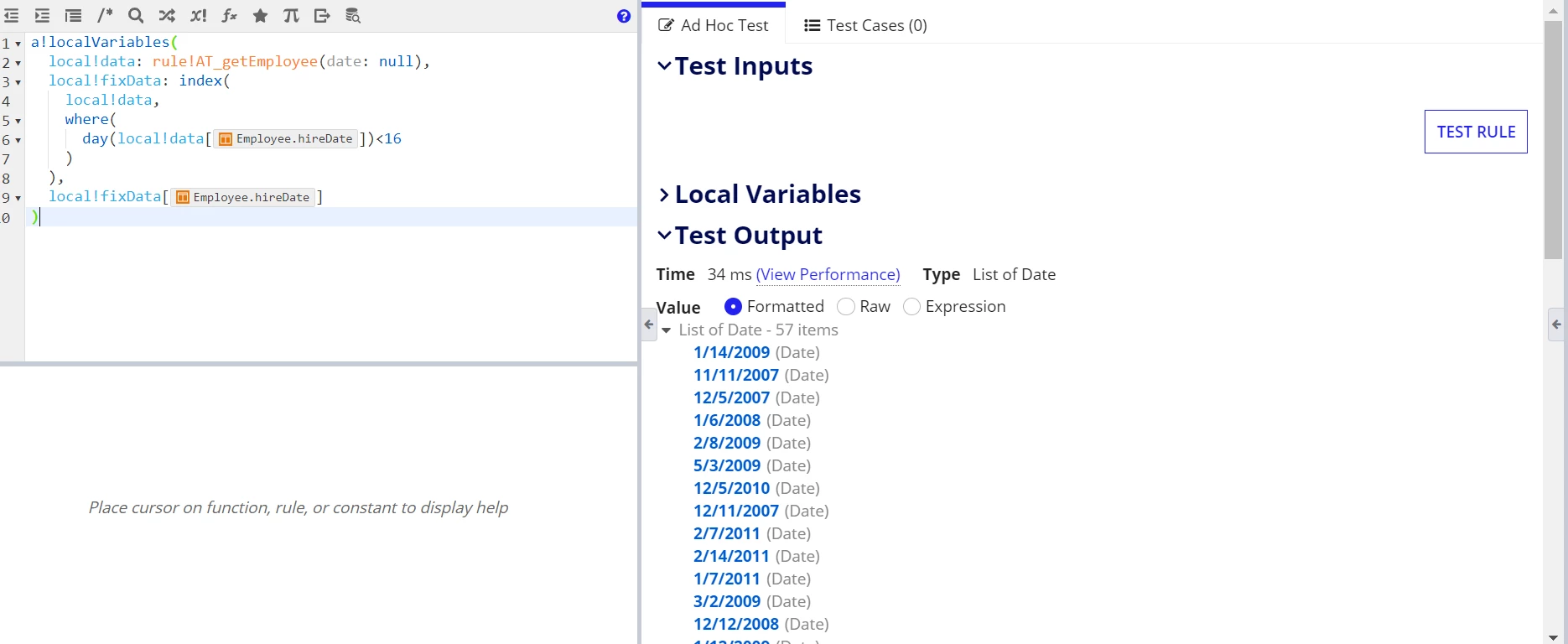Click the x! local variable icon
Image resolution: width=1568 pixels, height=644 pixels.
[x=198, y=16]
